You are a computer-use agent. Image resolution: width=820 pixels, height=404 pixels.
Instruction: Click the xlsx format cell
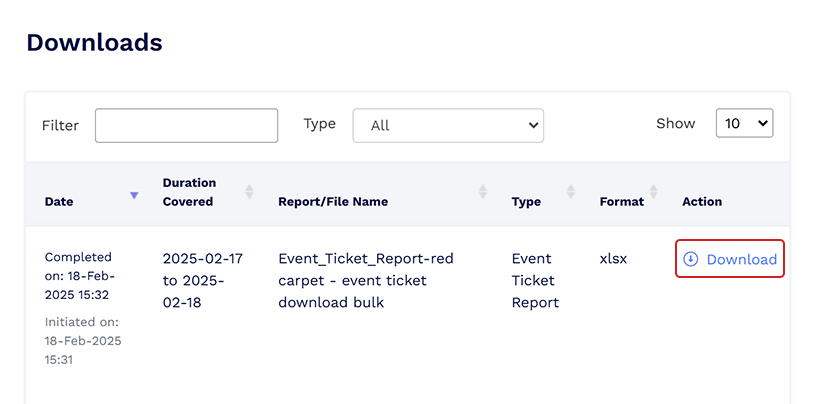point(613,259)
